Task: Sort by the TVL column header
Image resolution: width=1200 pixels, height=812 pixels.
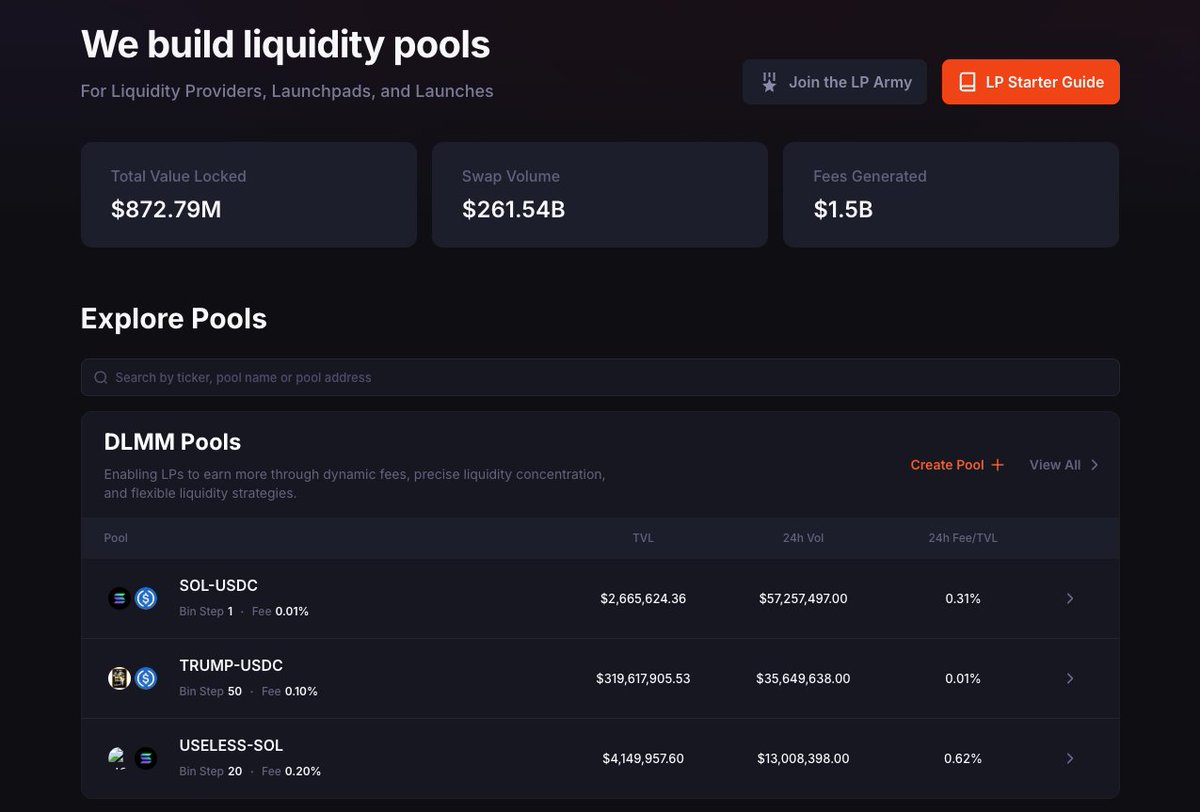Action: [643, 538]
